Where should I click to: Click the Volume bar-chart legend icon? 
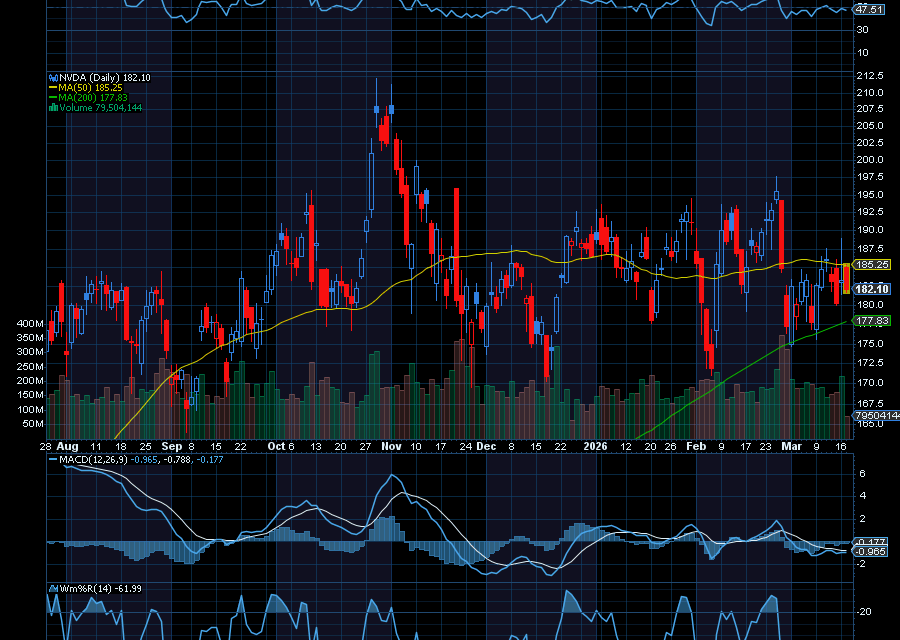pos(53,107)
